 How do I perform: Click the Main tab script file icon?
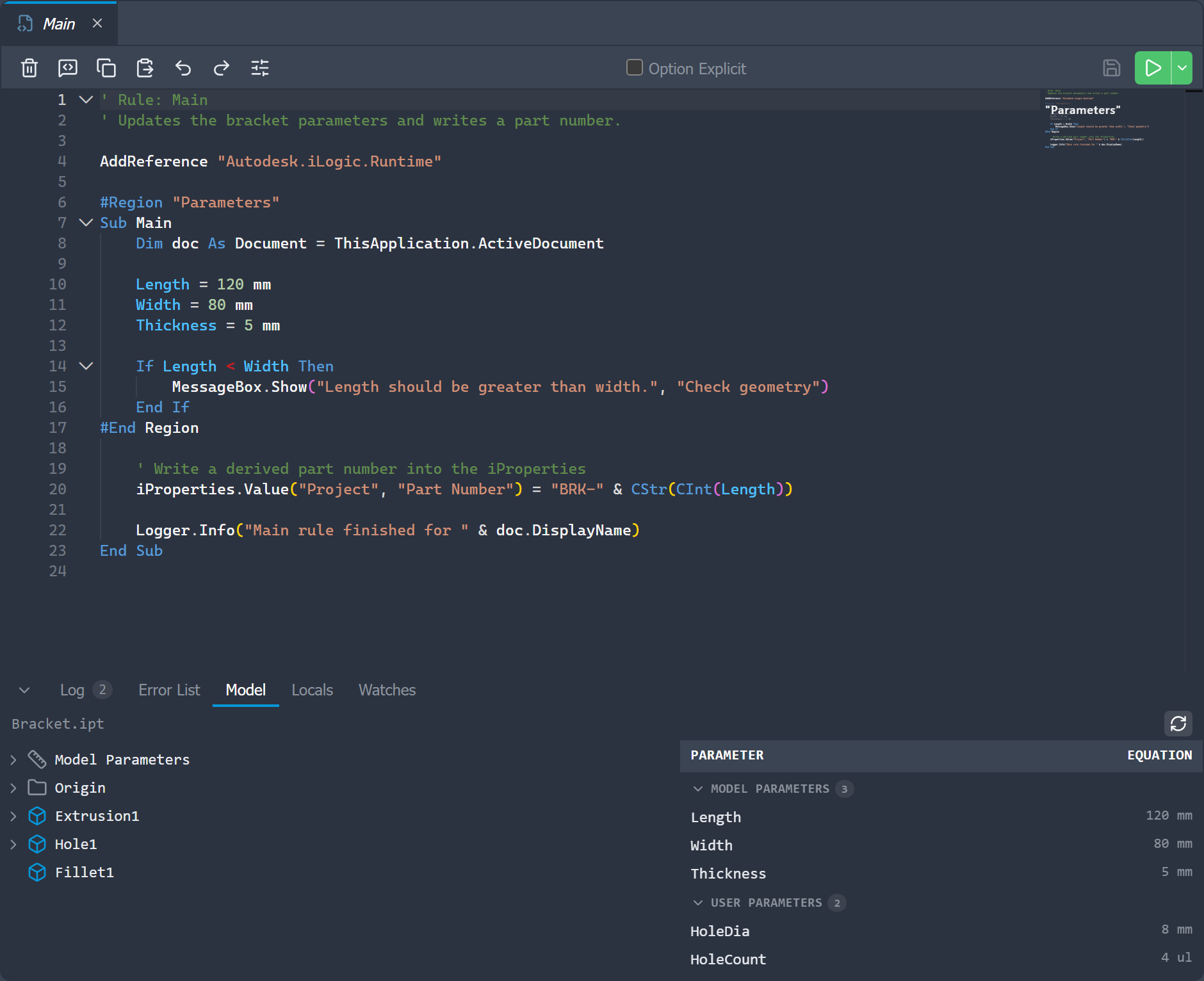coord(25,24)
